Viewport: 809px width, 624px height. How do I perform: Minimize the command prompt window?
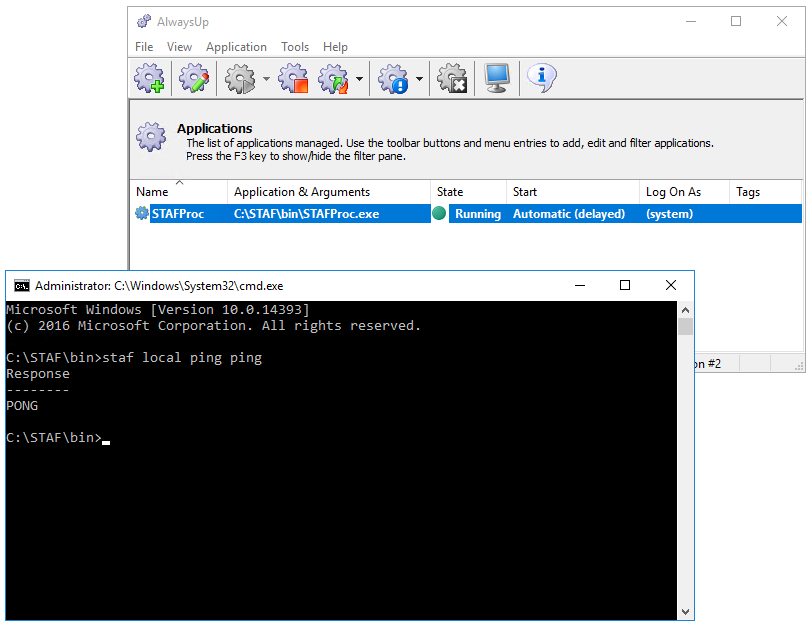coord(580,285)
